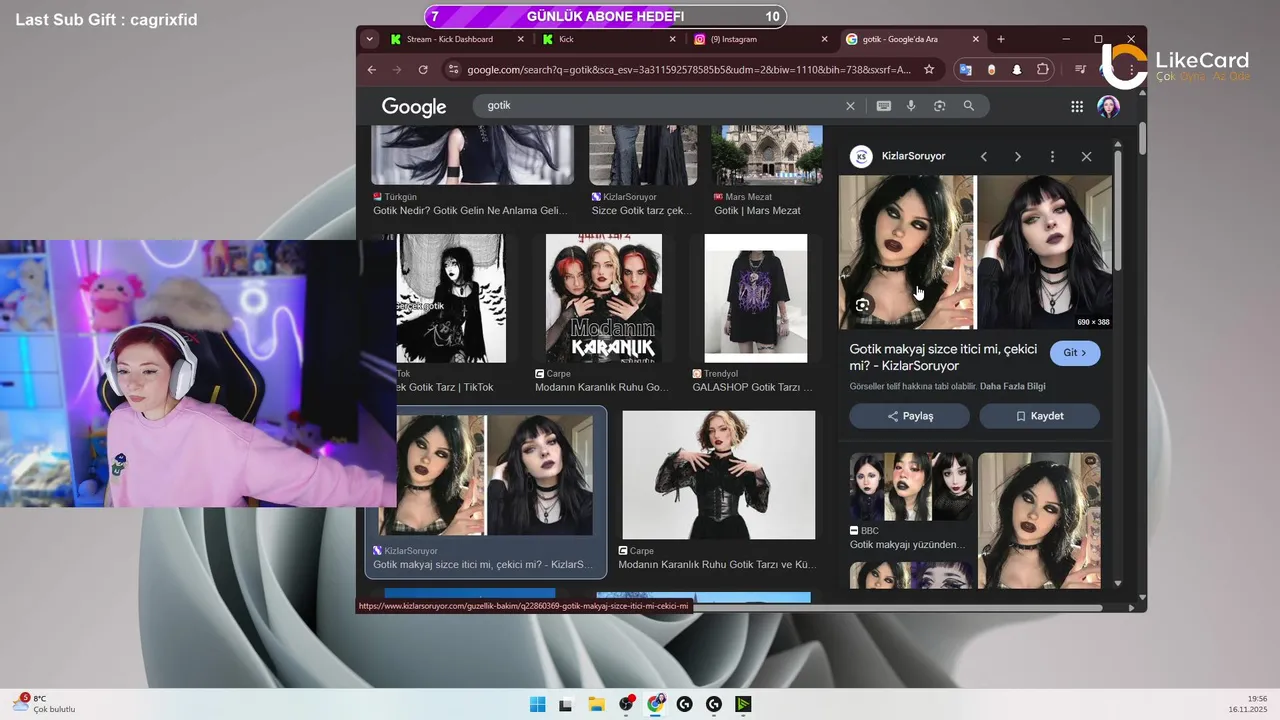1280x720 pixels.
Task: Open the Daha Fazla Bilgi link
Action: point(1013,386)
